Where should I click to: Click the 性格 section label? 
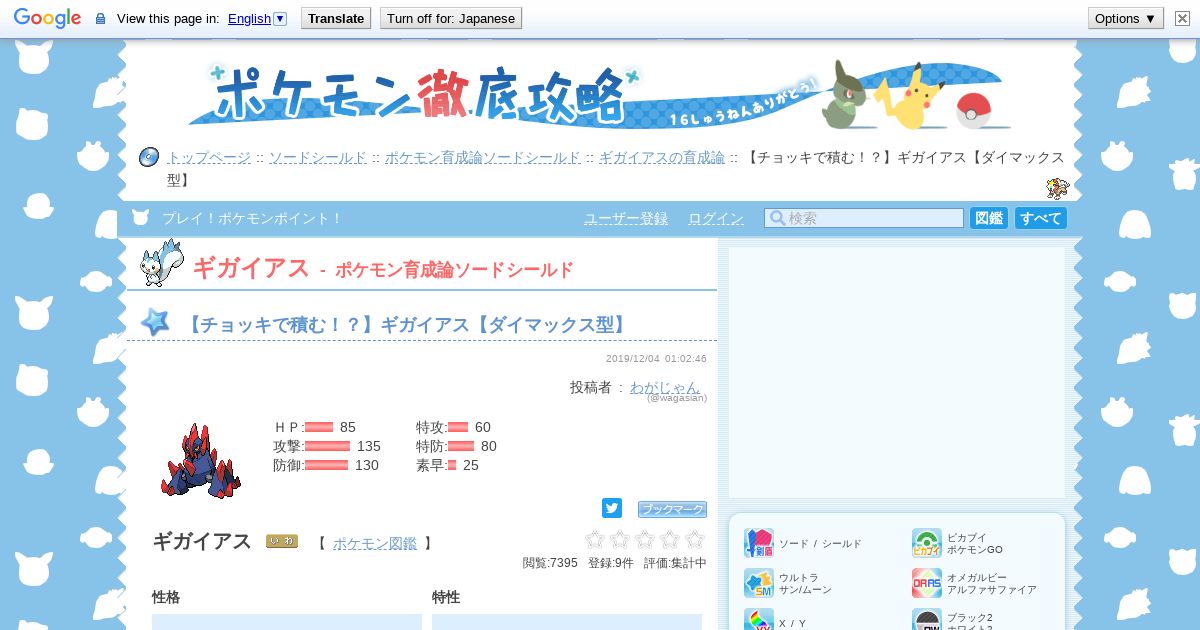[166, 597]
